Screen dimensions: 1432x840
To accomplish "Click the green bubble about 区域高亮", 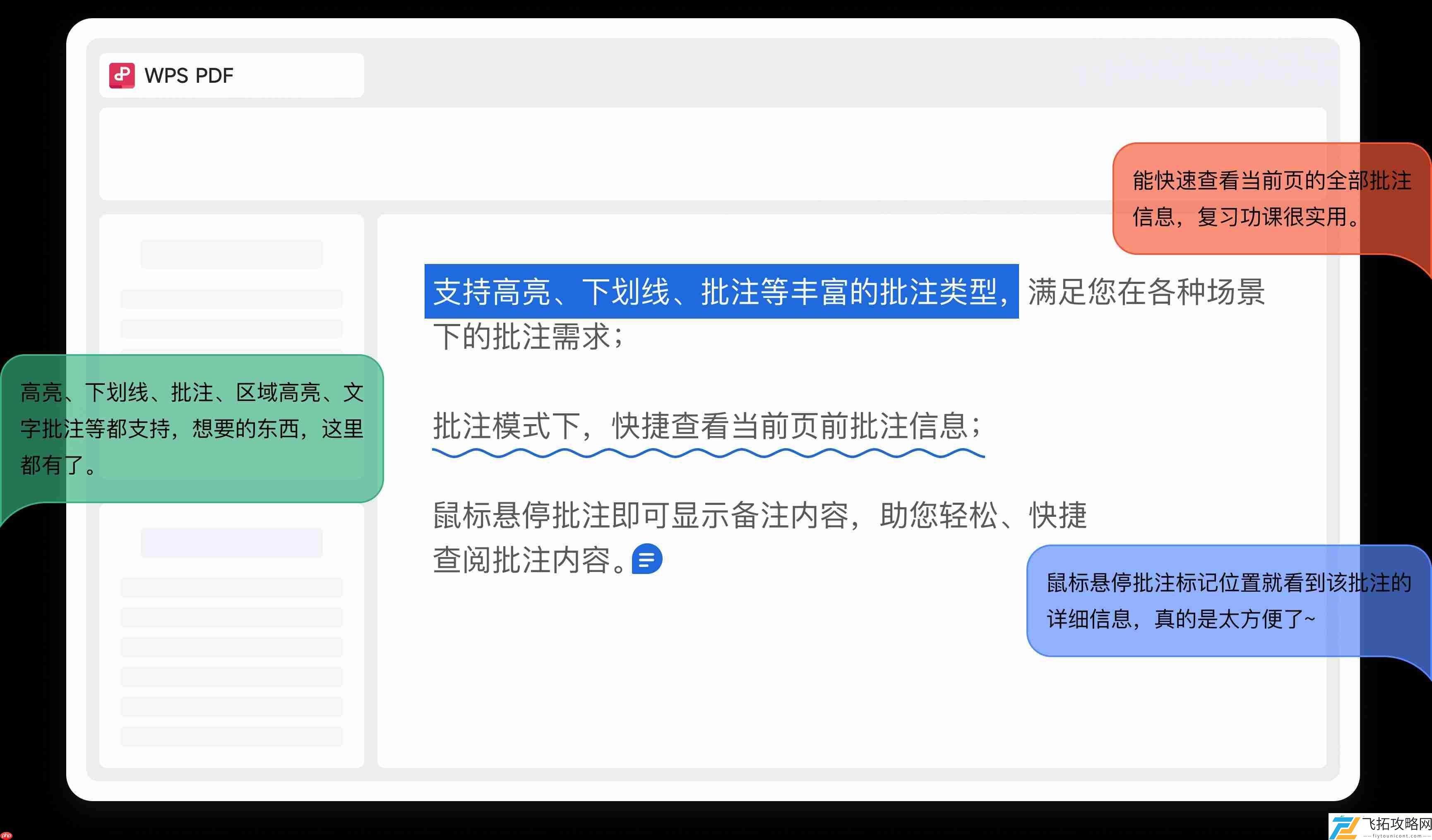I will (192, 429).
